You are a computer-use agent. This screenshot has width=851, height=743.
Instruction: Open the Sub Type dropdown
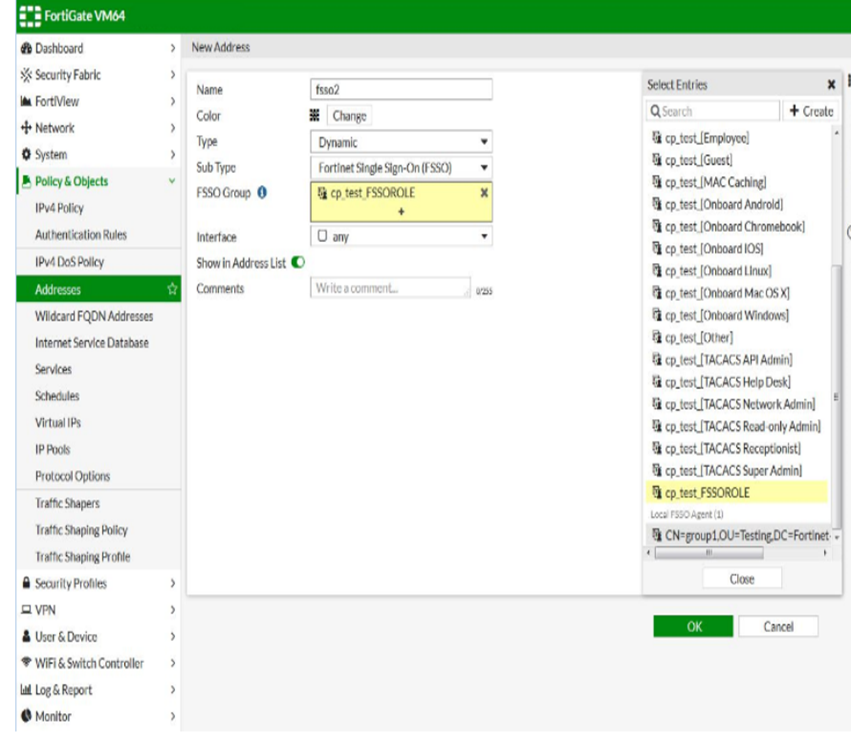[401, 168]
